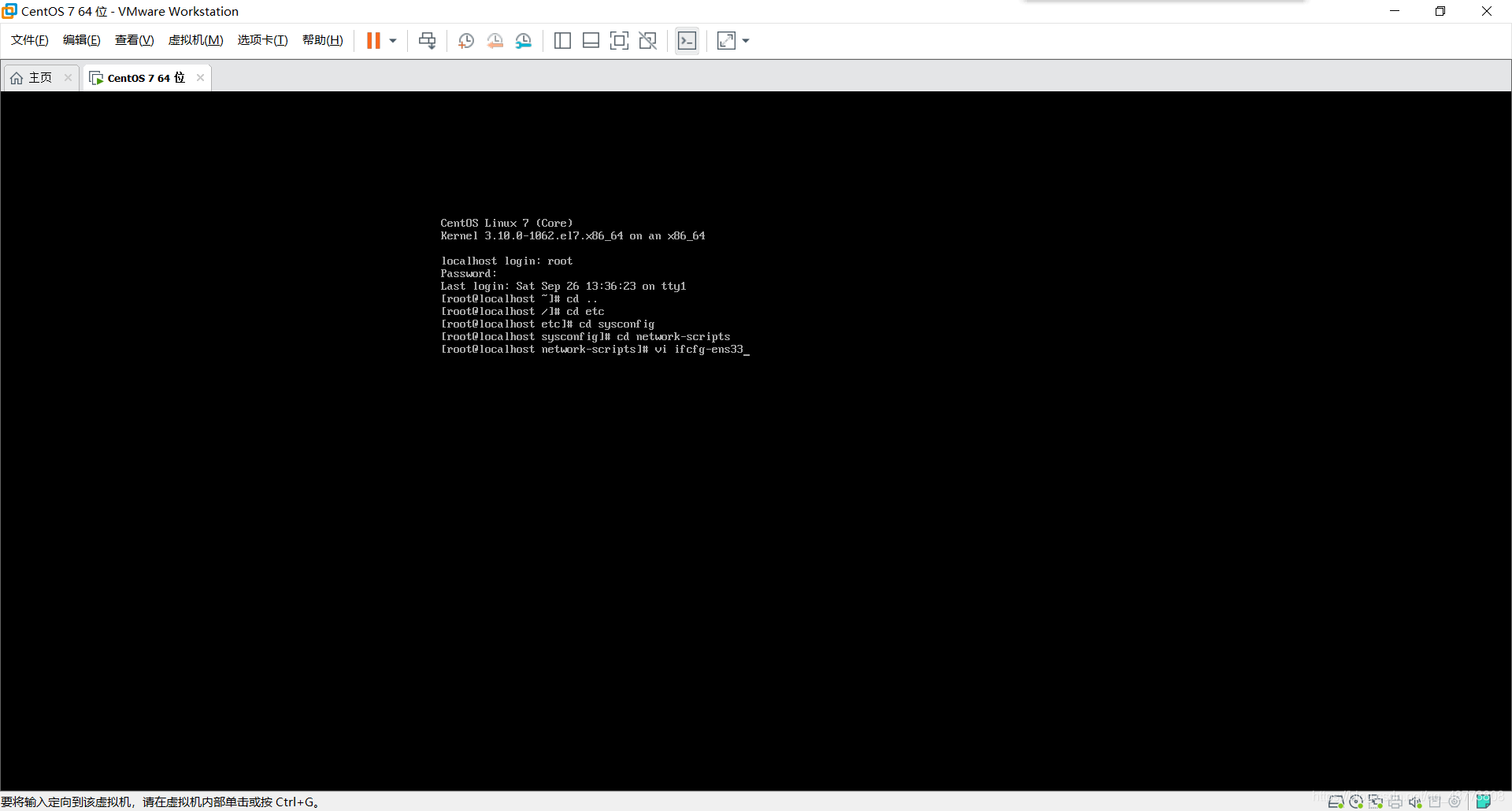Click the CD/DVD drive status icon
This screenshot has height=811, width=1512.
(1356, 802)
